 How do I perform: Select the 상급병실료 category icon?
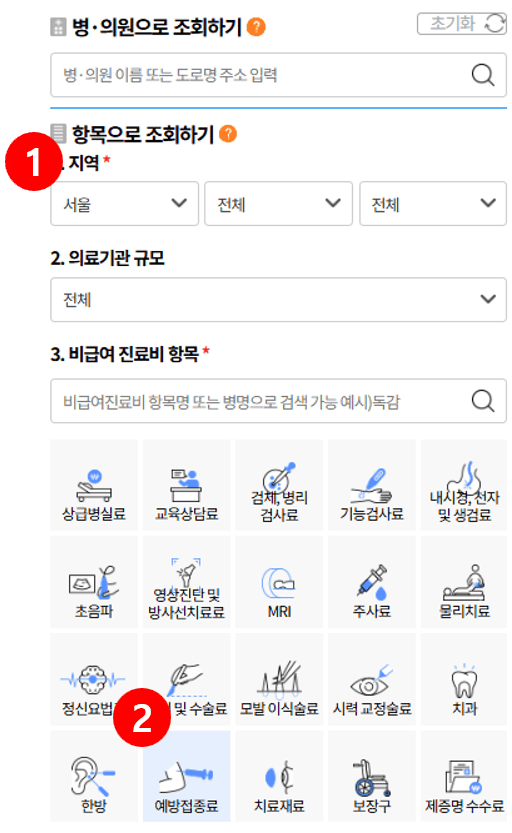pos(94,485)
